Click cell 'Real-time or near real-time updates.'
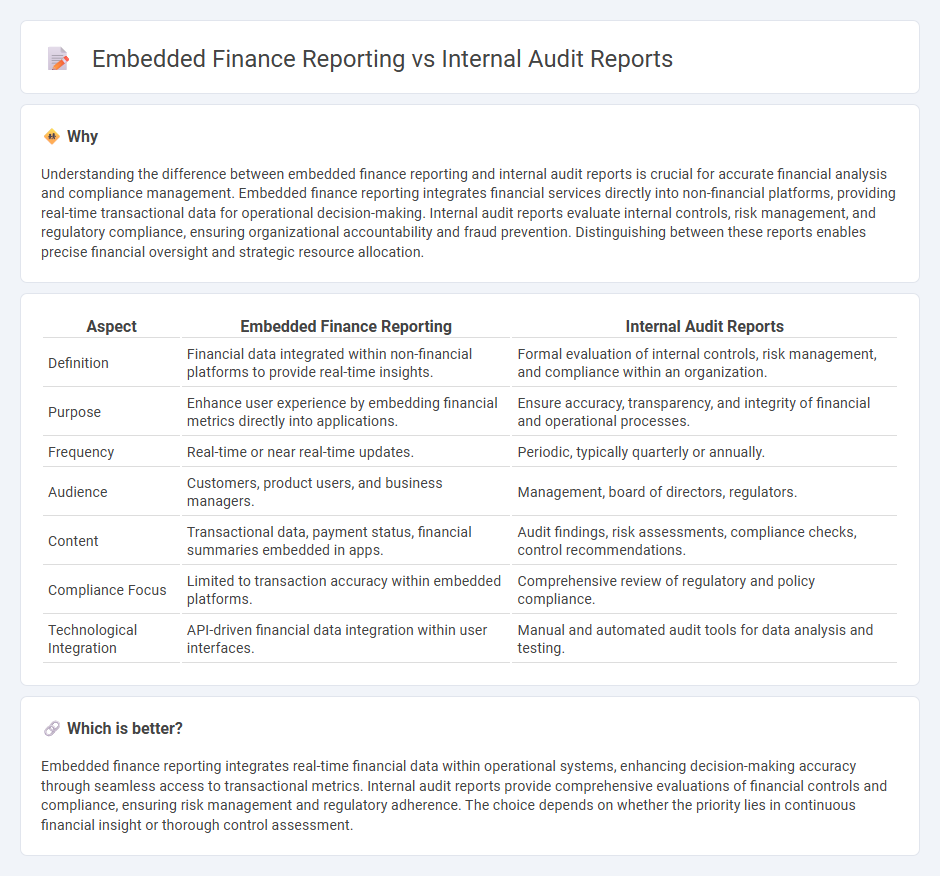Image resolution: width=940 pixels, height=876 pixels. tap(346, 452)
